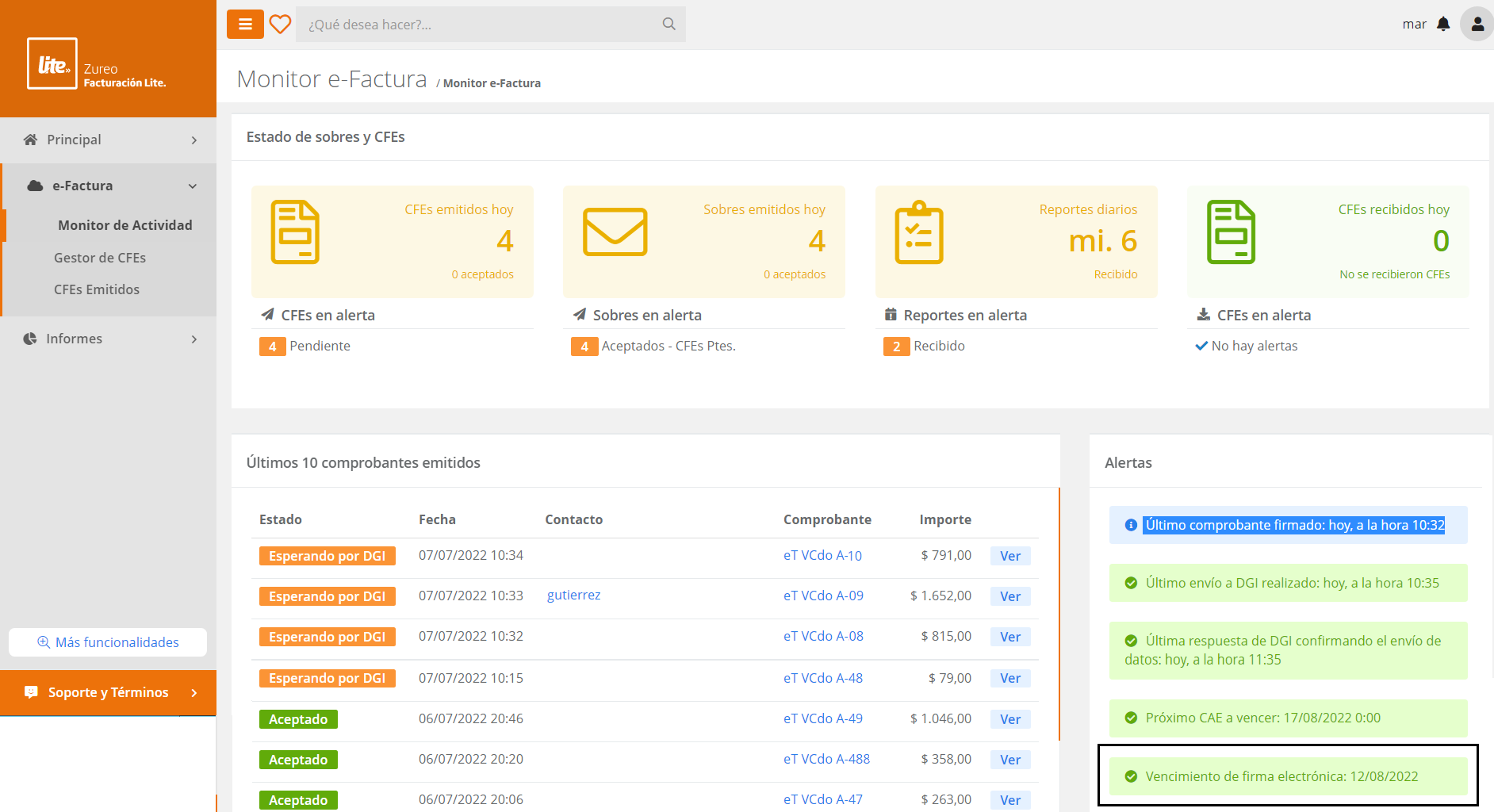Open the user profile avatar
Viewport: 1494px width, 812px height.
1477,25
